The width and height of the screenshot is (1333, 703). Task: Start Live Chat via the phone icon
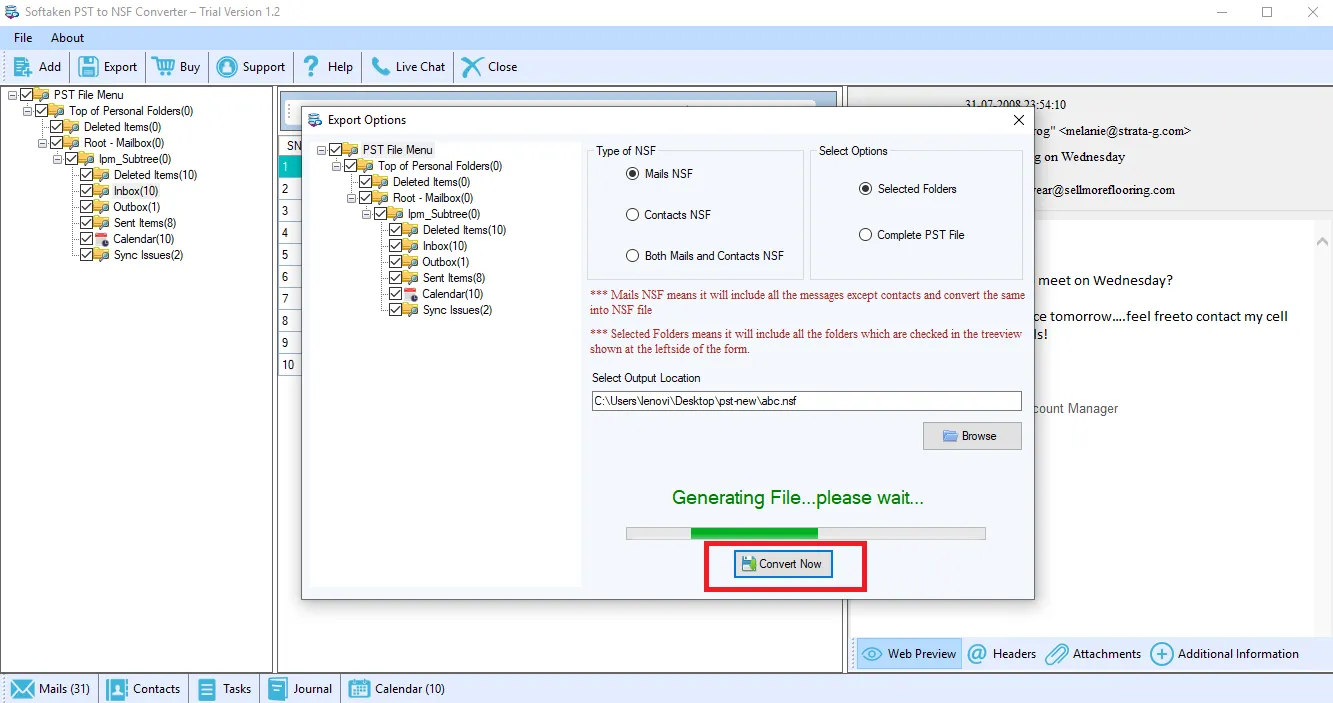[380, 67]
